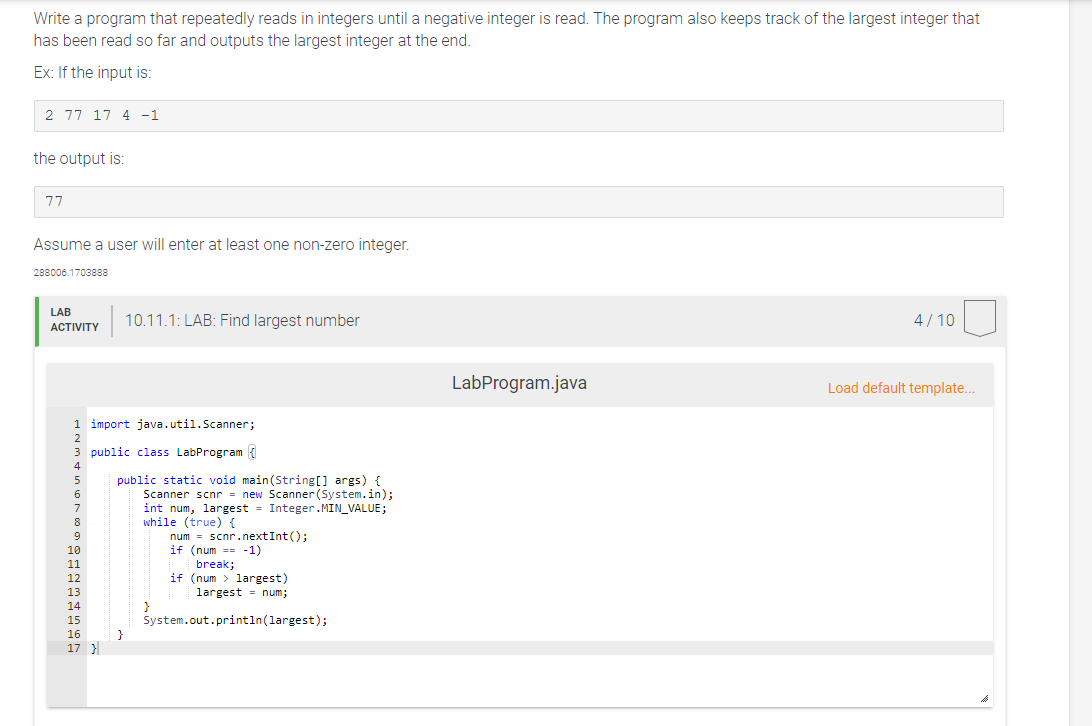Click the highlighted line 17 closing brace
This screenshot has width=1092, height=726.
pos(92,647)
